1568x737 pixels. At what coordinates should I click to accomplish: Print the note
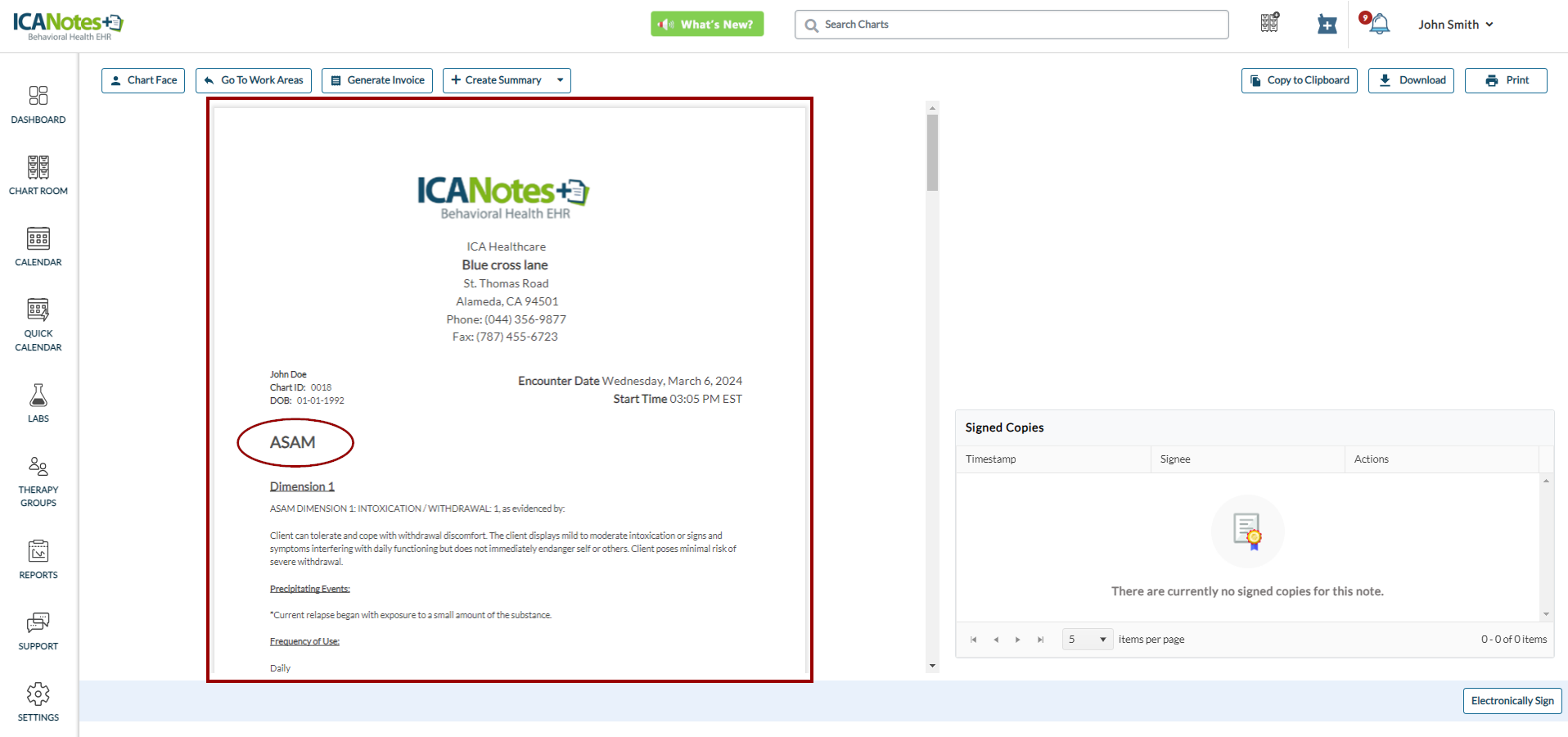coord(1506,80)
